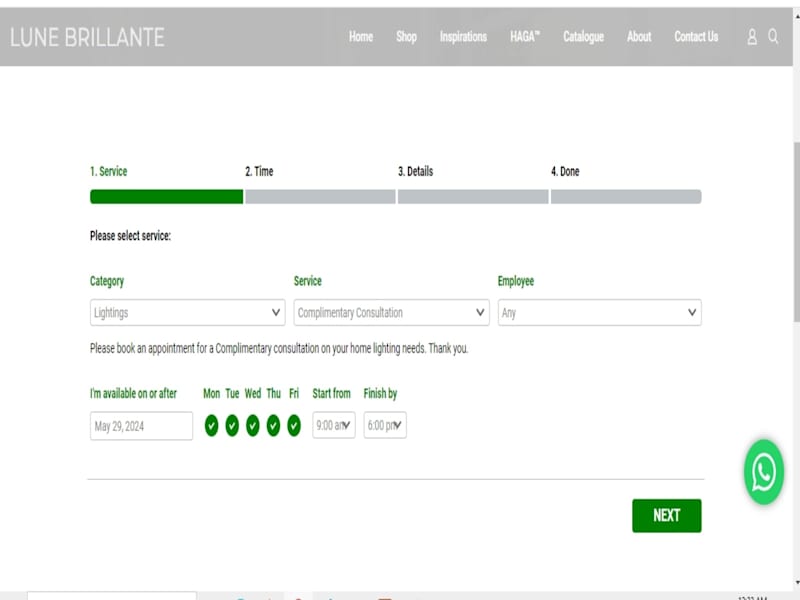Open the Finish by time dropdown
This screenshot has height=600, width=800.
(x=385, y=425)
